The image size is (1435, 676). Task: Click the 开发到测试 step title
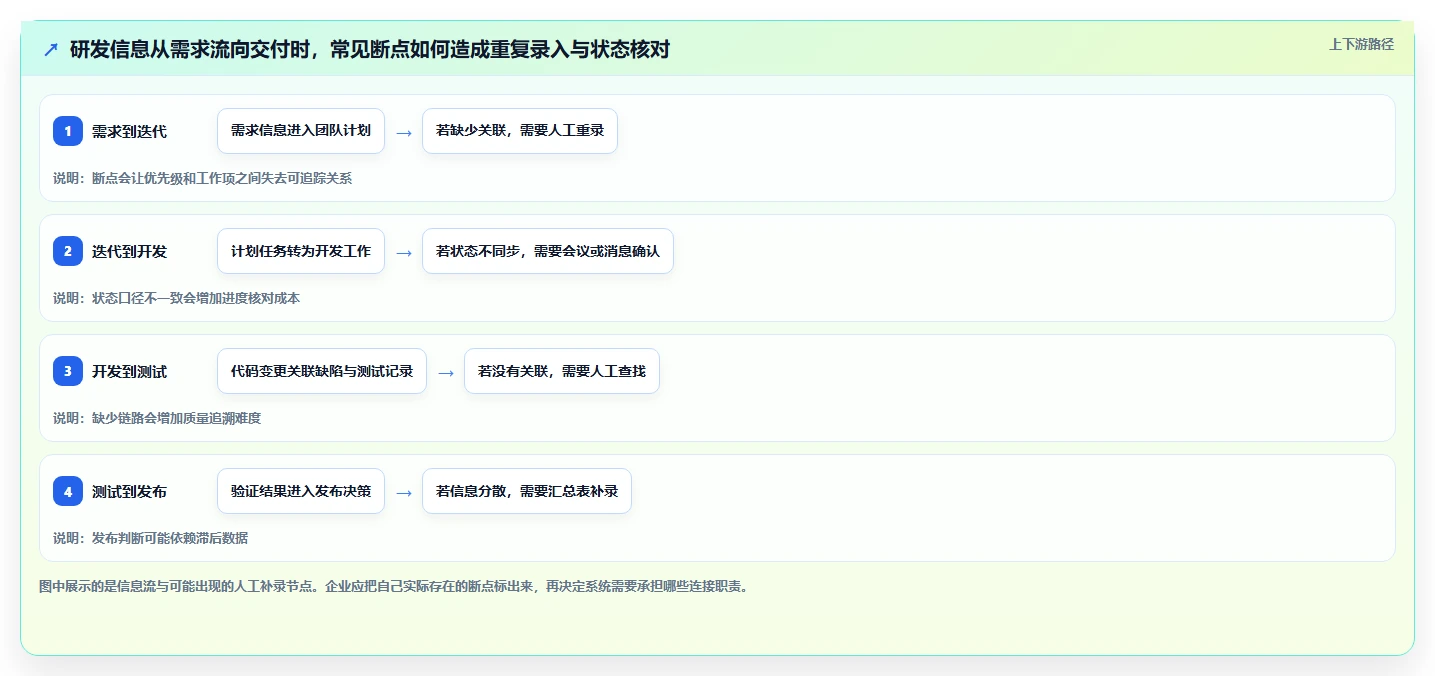tap(129, 371)
